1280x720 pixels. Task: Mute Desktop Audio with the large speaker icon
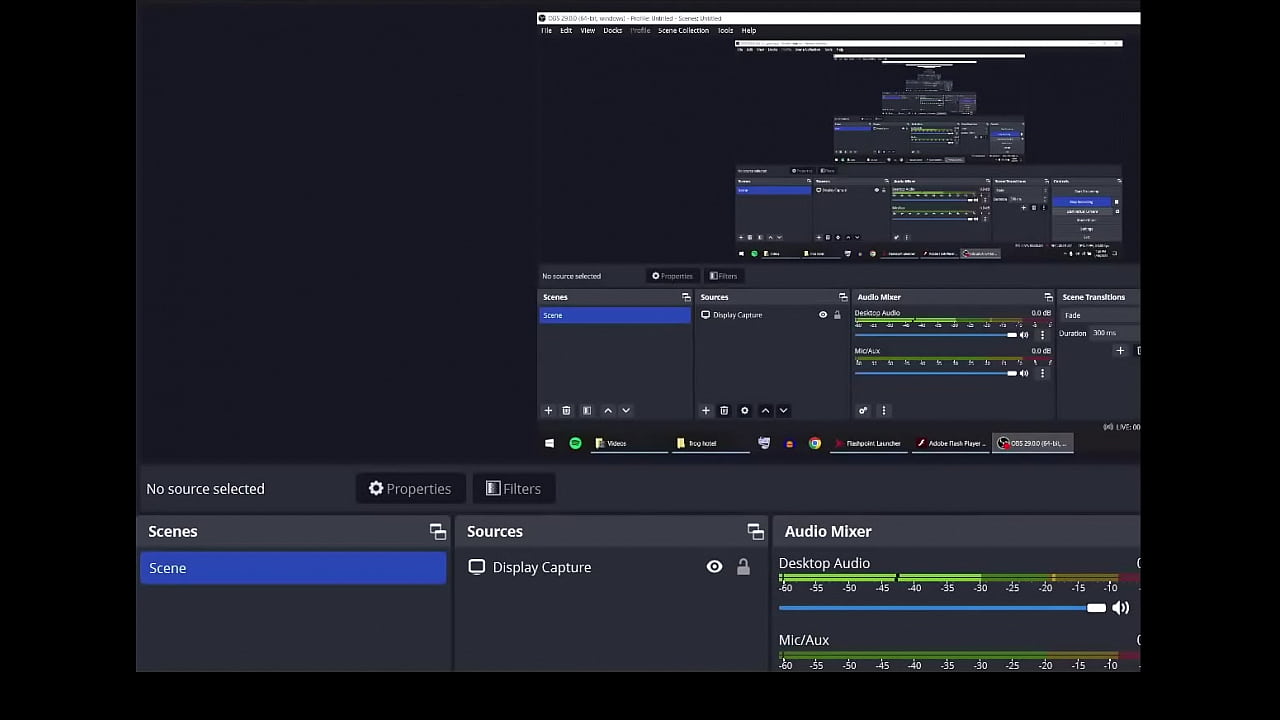click(x=1121, y=608)
